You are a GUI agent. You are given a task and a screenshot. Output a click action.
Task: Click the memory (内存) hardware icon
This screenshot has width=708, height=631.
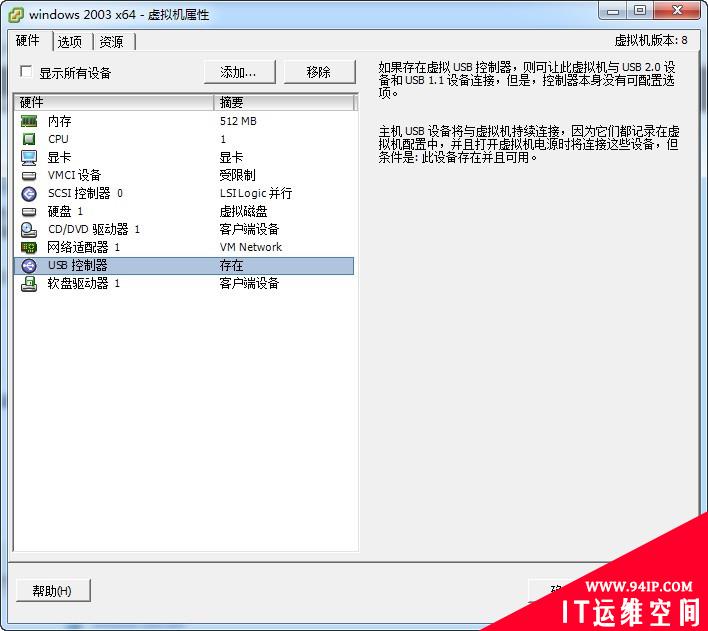pos(29,121)
